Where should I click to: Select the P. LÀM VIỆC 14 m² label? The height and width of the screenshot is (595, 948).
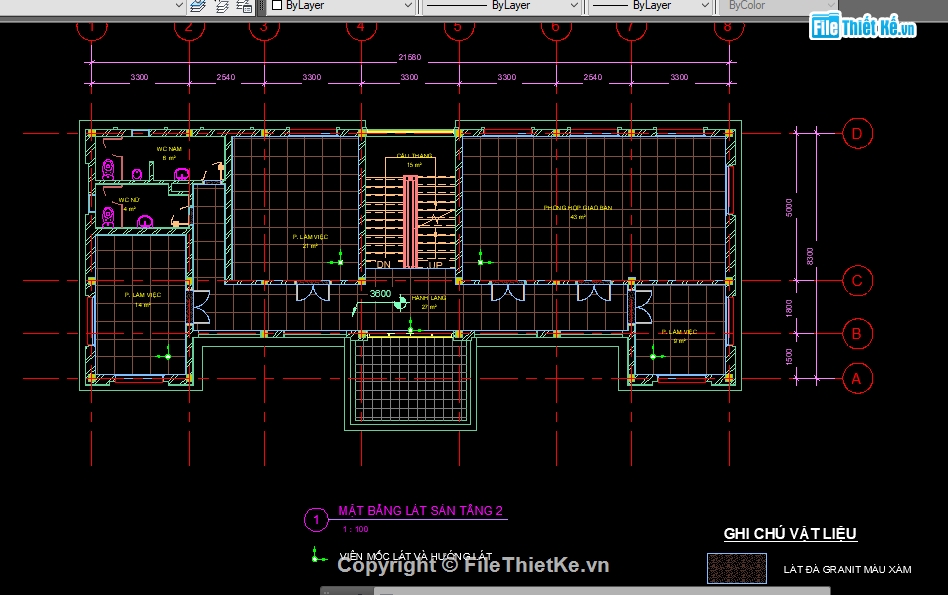point(143,299)
